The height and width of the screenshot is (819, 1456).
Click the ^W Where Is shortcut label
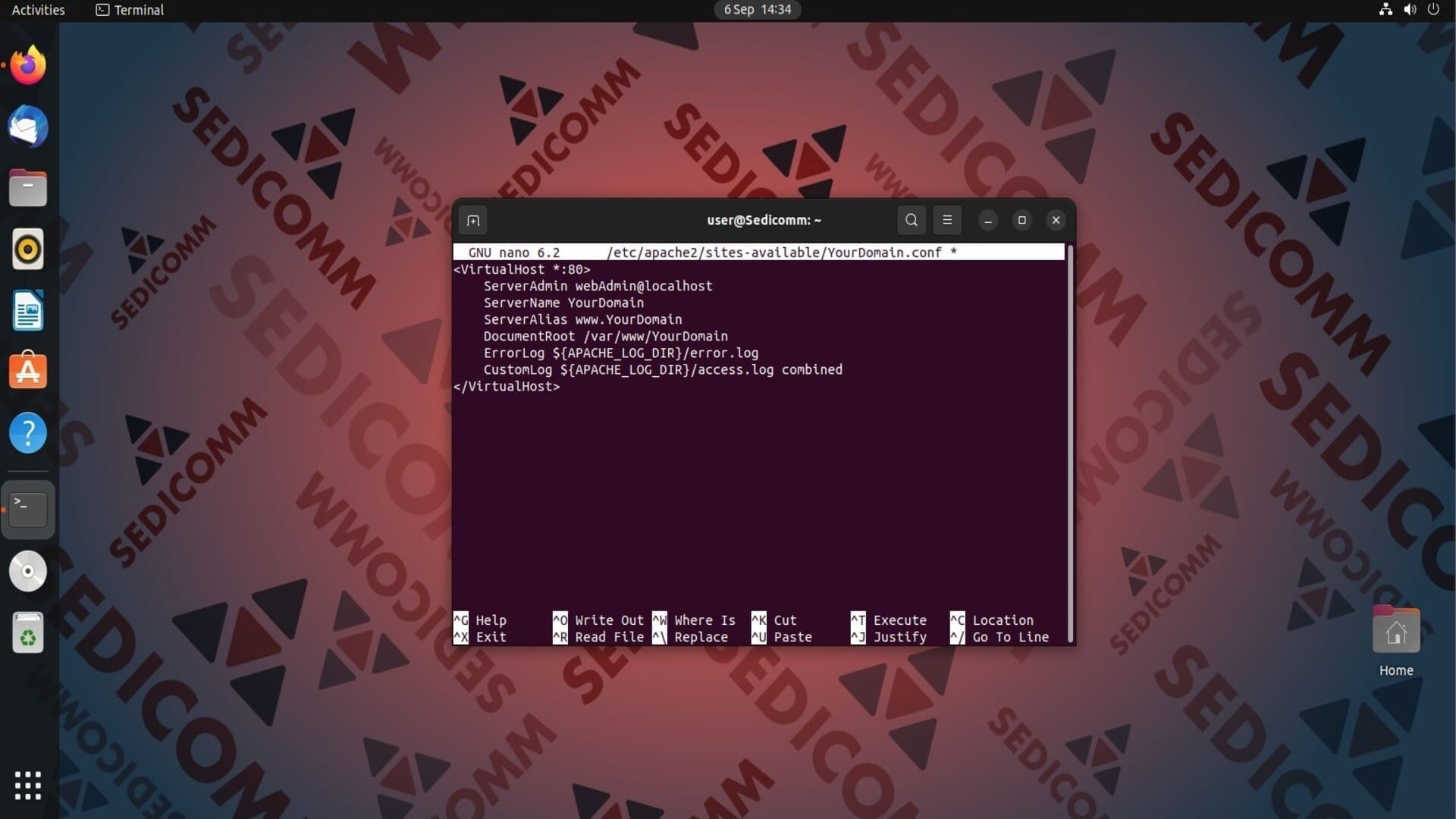(694, 620)
